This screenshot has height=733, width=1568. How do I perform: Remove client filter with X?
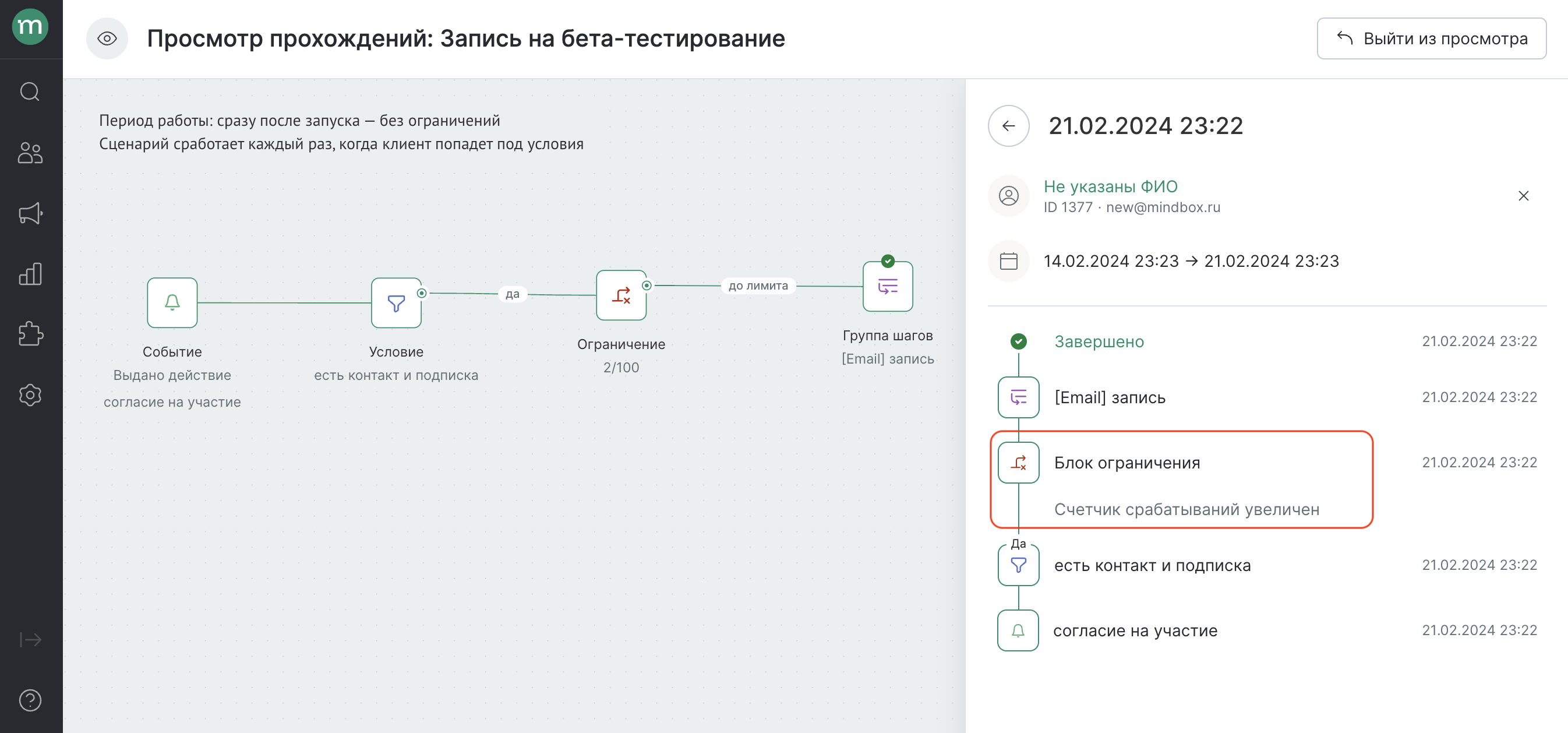tap(1523, 195)
